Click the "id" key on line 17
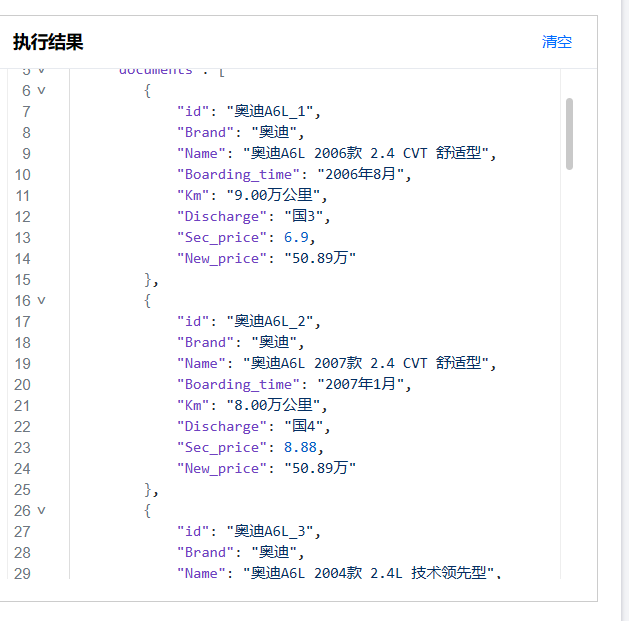This screenshot has height=621, width=629. click(x=193, y=321)
